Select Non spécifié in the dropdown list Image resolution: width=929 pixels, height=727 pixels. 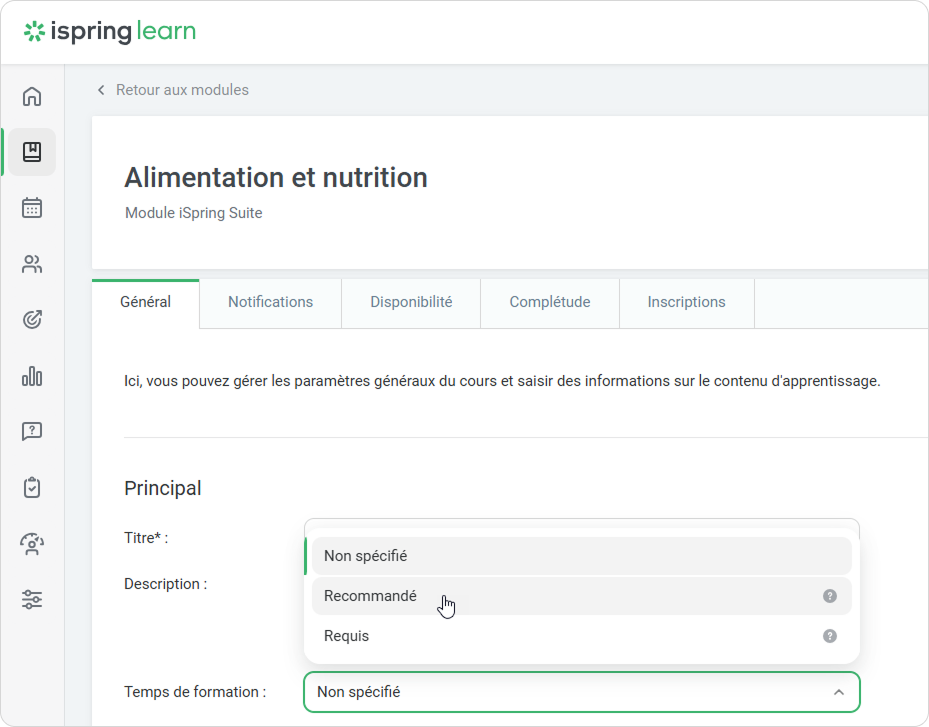[366, 556]
